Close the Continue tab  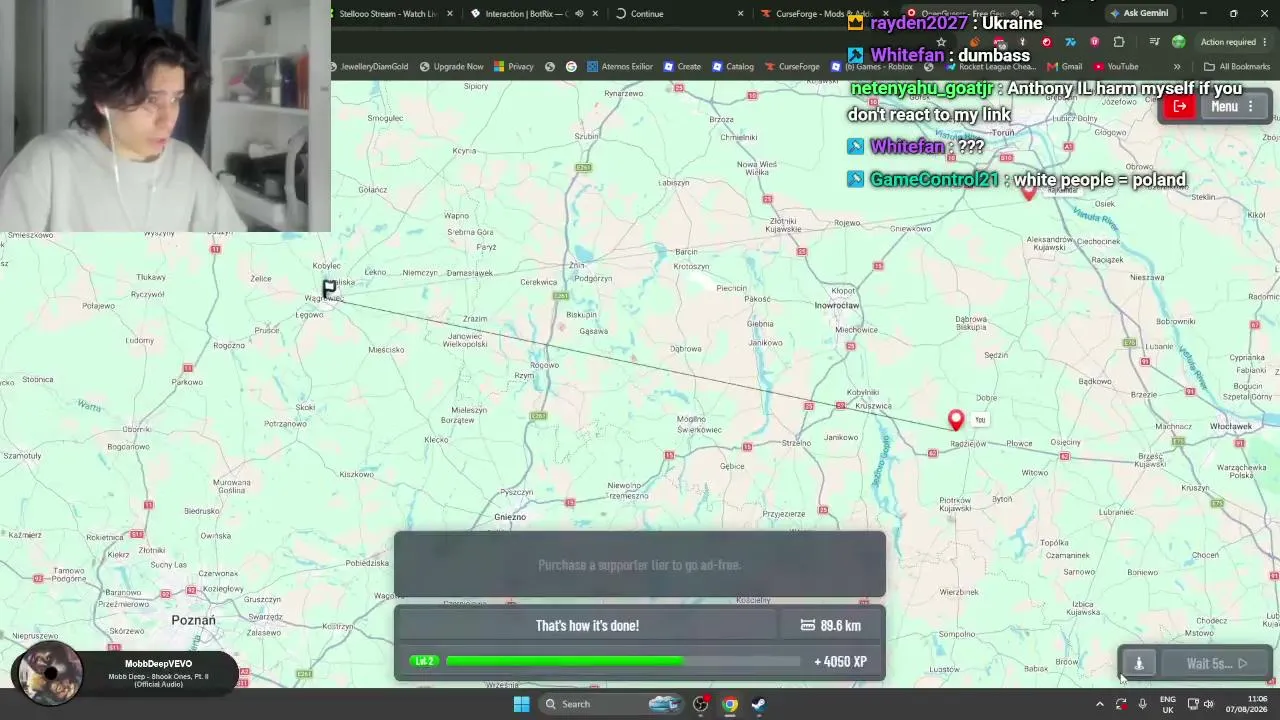(x=740, y=14)
